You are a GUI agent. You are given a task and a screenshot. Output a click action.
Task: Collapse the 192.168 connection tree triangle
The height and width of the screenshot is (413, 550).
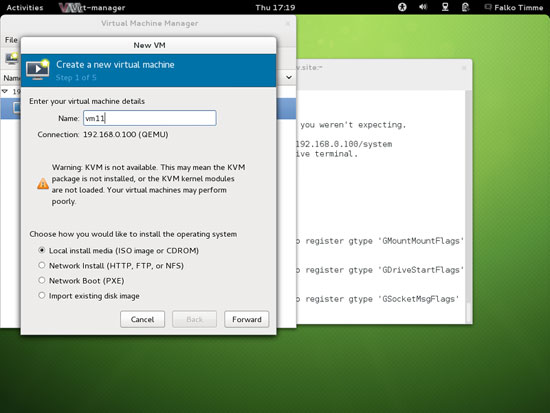5,91
